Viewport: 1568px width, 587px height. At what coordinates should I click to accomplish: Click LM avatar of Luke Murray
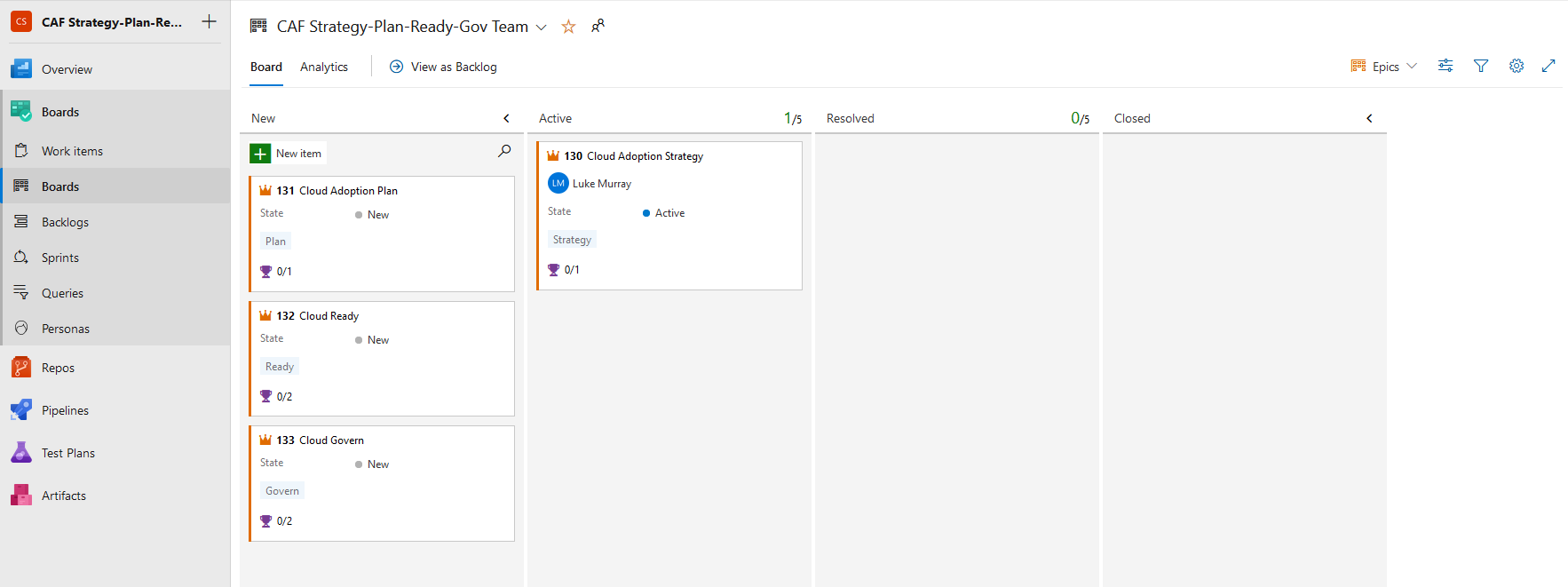[x=558, y=183]
